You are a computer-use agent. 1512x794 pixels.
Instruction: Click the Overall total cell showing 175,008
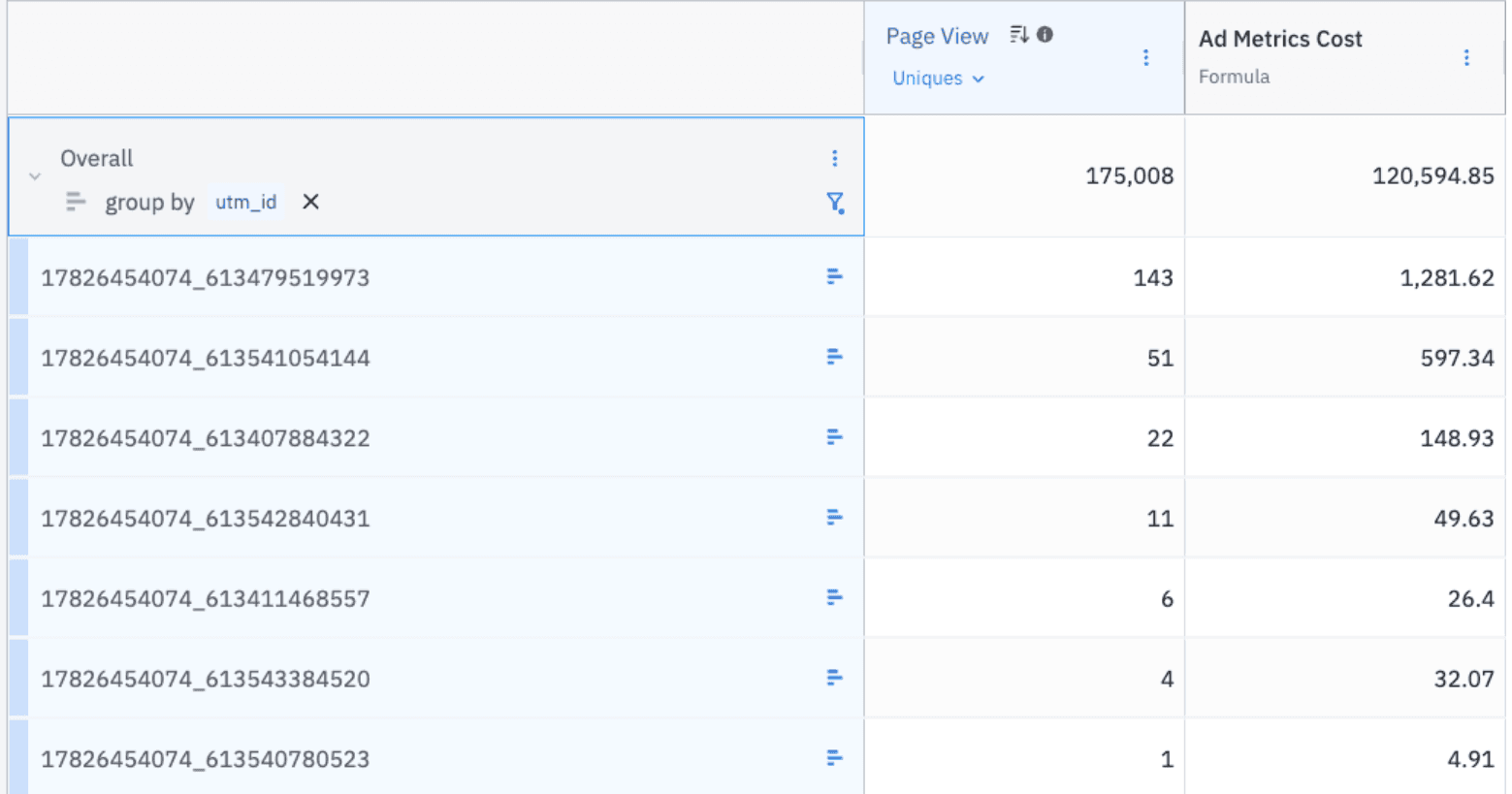1128,176
